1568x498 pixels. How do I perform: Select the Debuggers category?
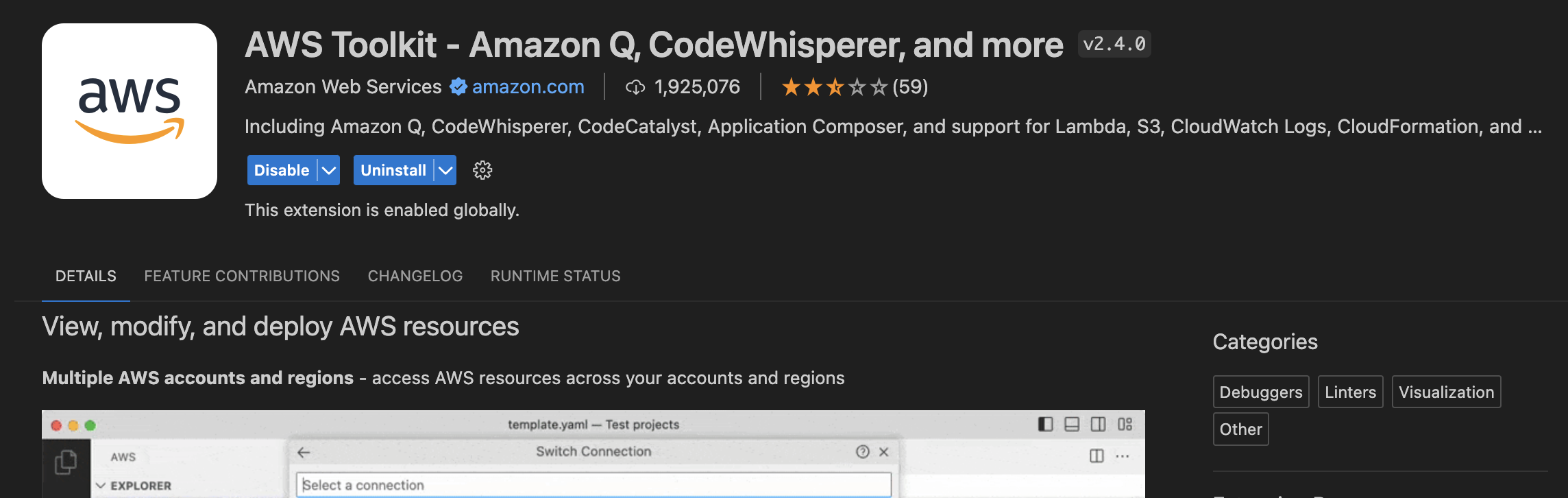[1261, 392]
